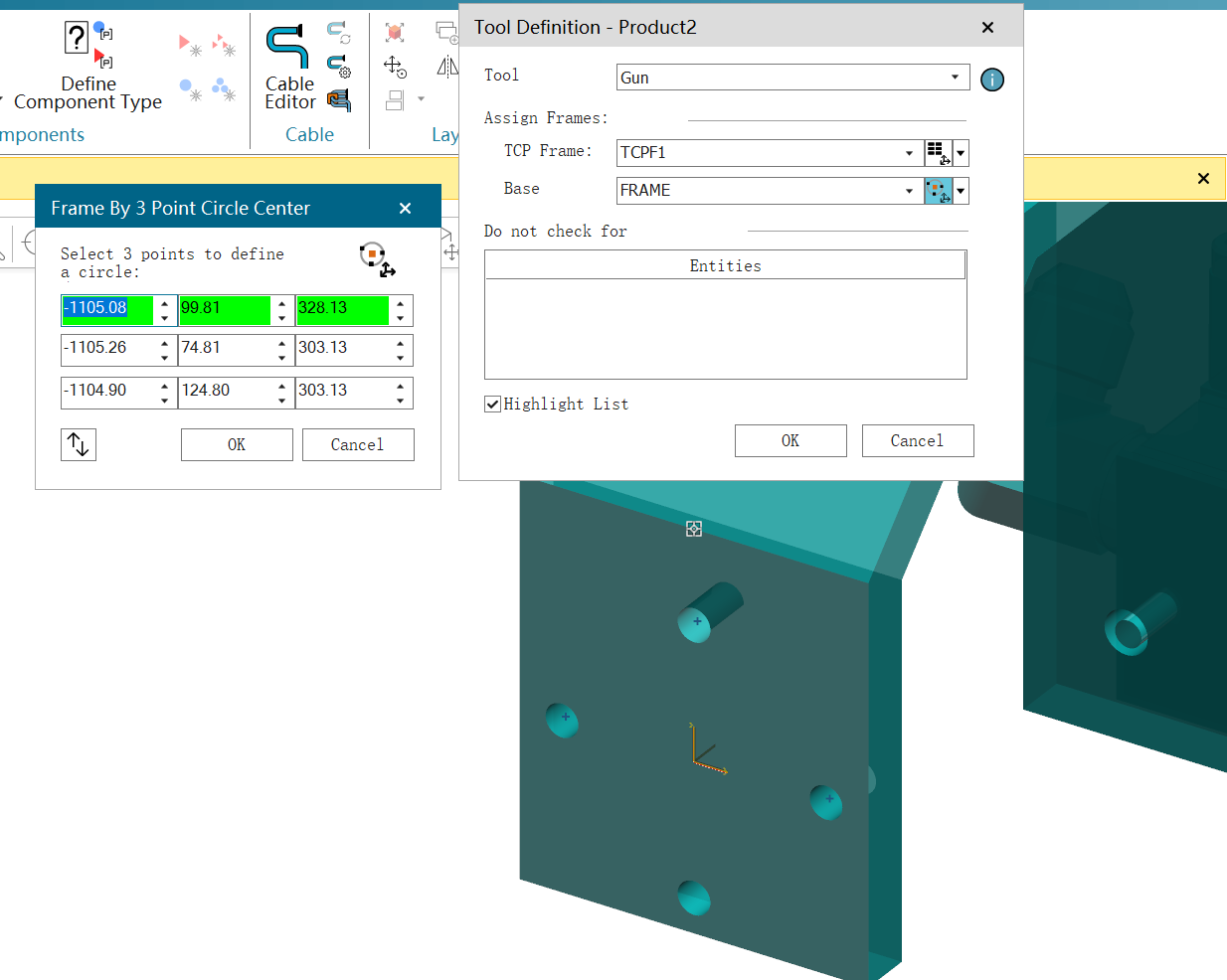Viewport: 1227px width, 980px height.
Task: Close the Tool Definition dialog
Action: tap(987, 27)
